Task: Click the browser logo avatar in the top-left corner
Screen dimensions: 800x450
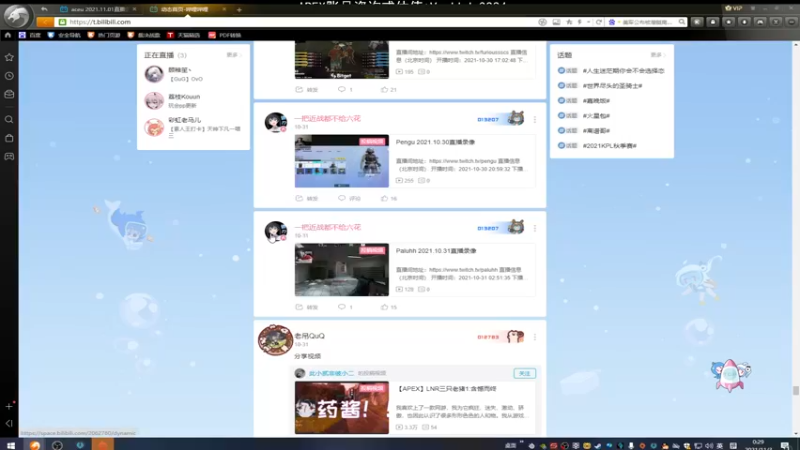Action: (17, 16)
